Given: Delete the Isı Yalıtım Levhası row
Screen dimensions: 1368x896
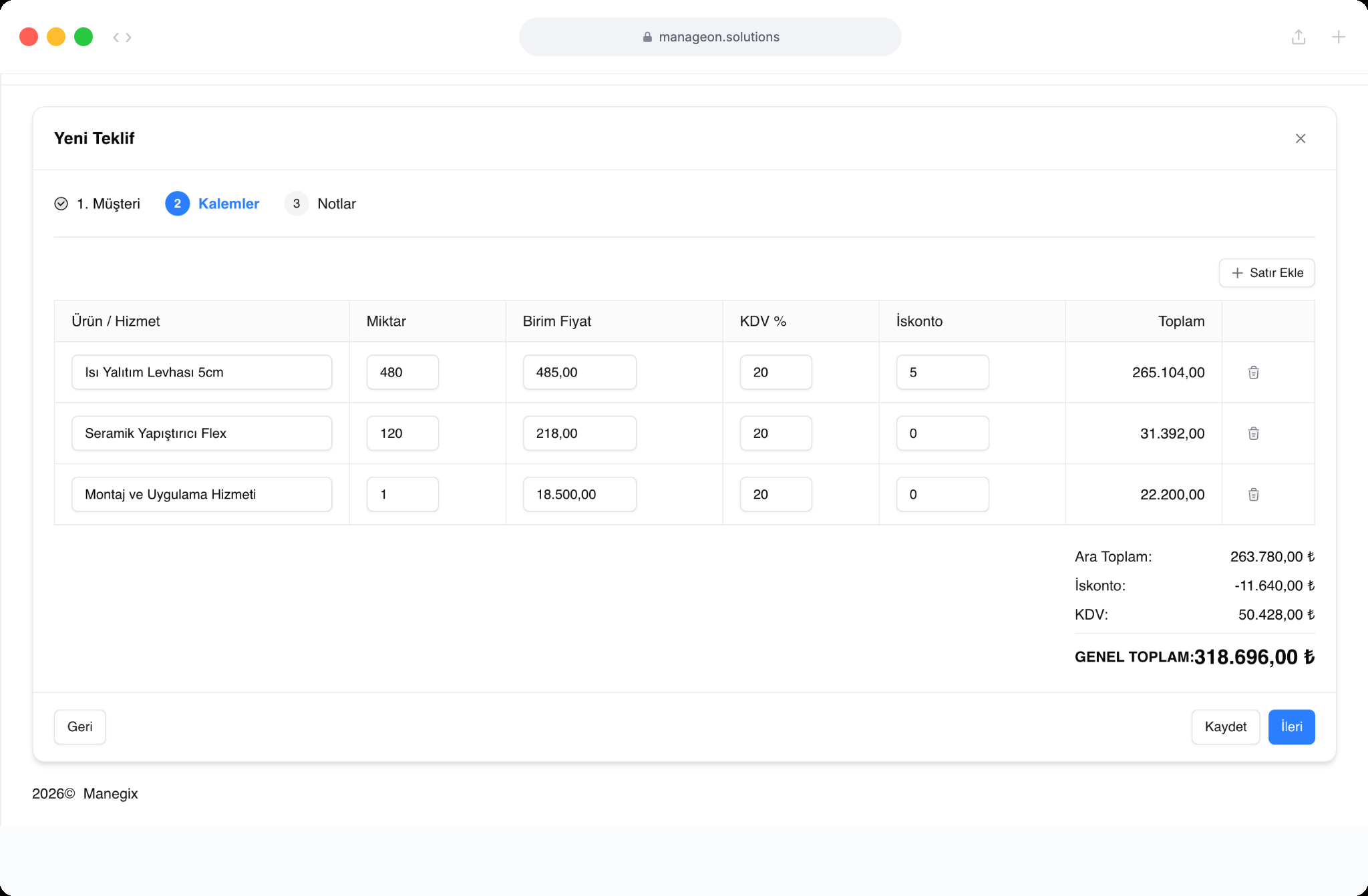Looking at the screenshot, I should (1253, 373).
